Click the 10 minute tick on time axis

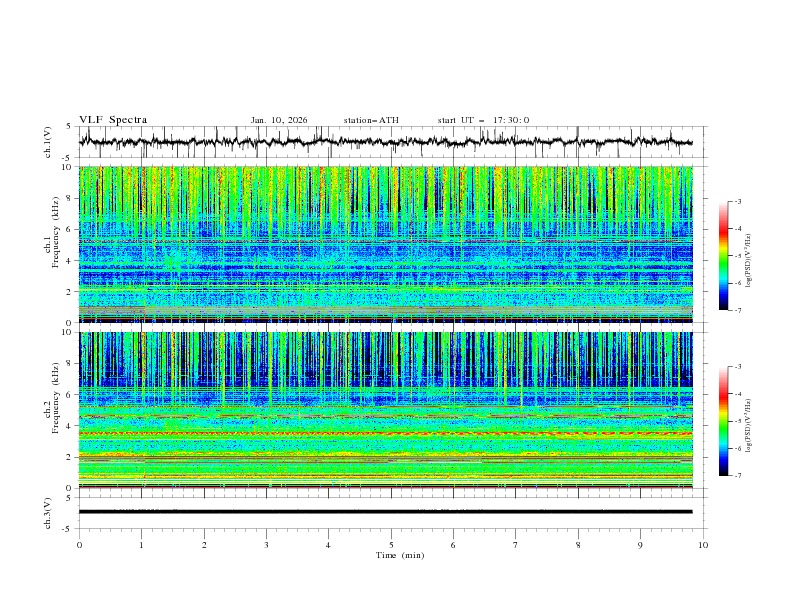(703, 545)
